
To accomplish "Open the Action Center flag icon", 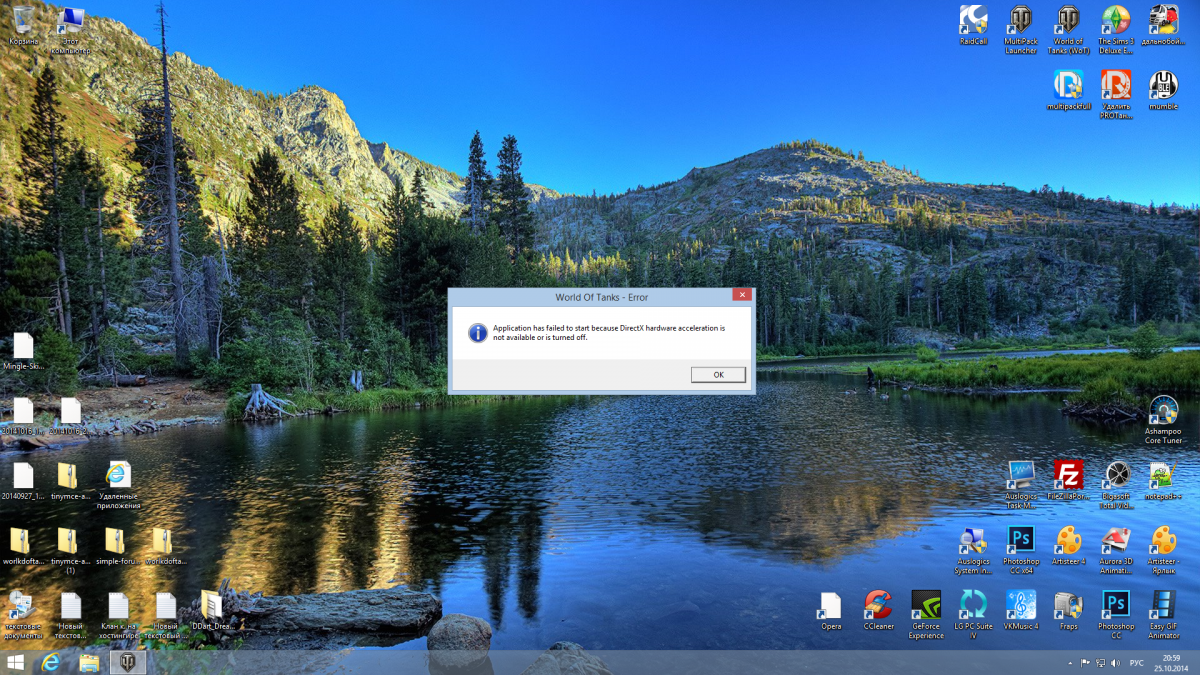I will [x=1085, y=662].
